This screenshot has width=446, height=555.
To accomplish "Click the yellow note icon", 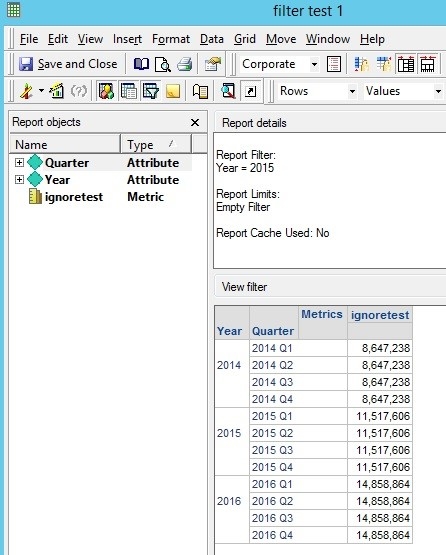I will [173, 91].
